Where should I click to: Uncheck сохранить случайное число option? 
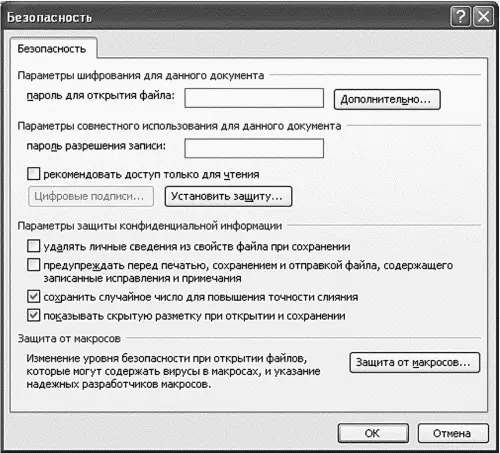coord(33,296)
